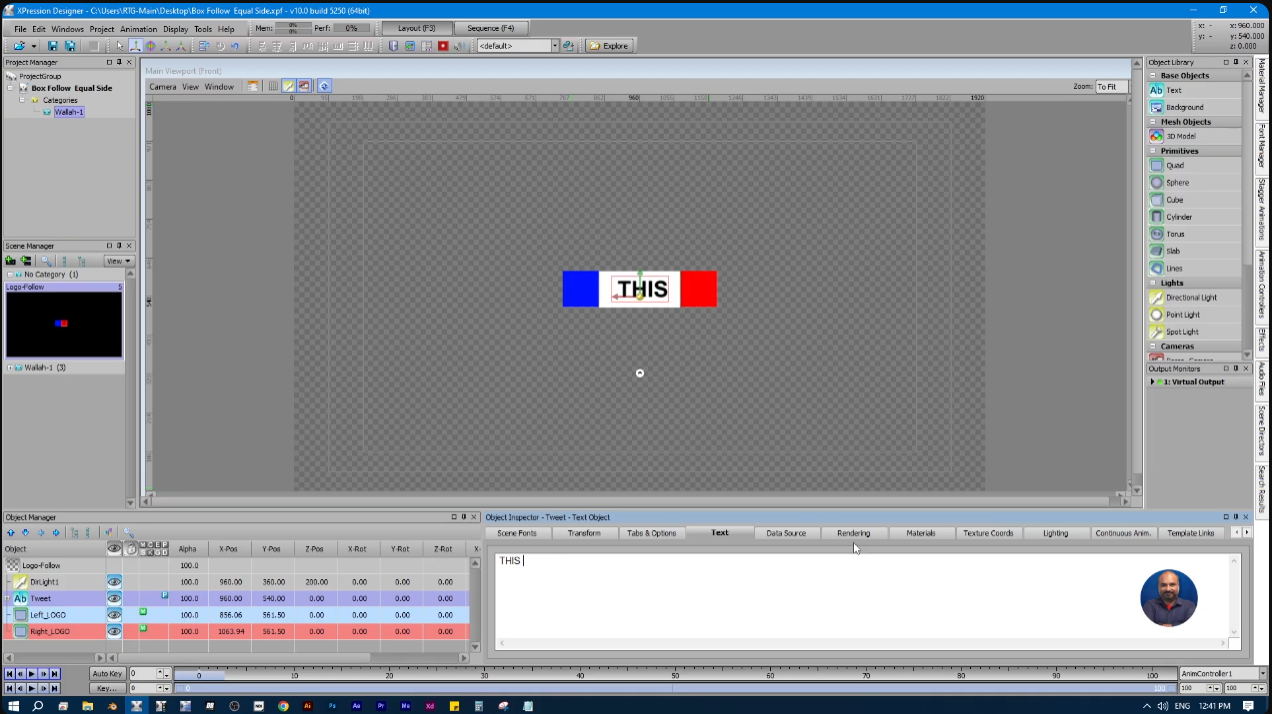The image size is (1272, 714).
Task: Click the red record icon in toolbar
Action: [x=443, y=46]
